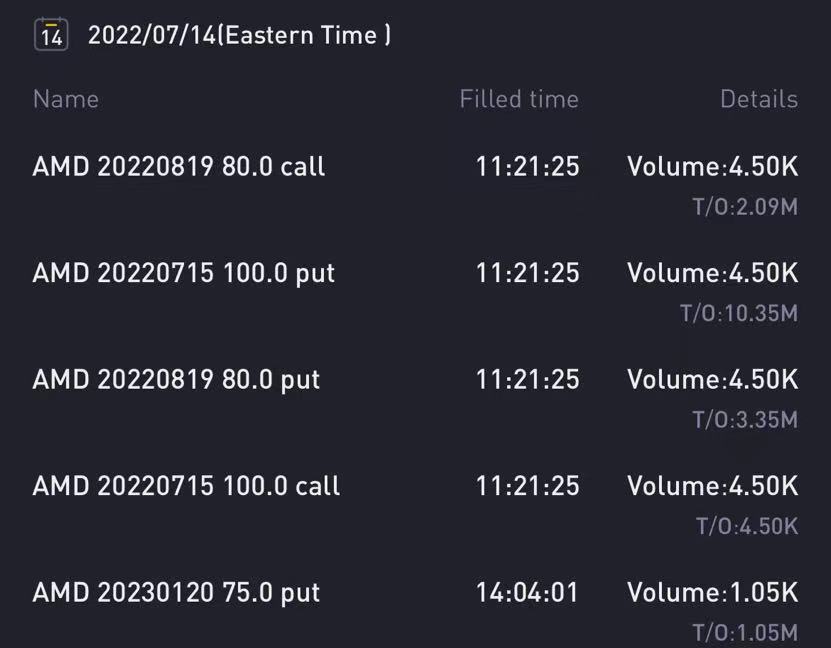Select Volume:4.50K for the 100.0 call
The image size is (831, 648).
point(713,486)
